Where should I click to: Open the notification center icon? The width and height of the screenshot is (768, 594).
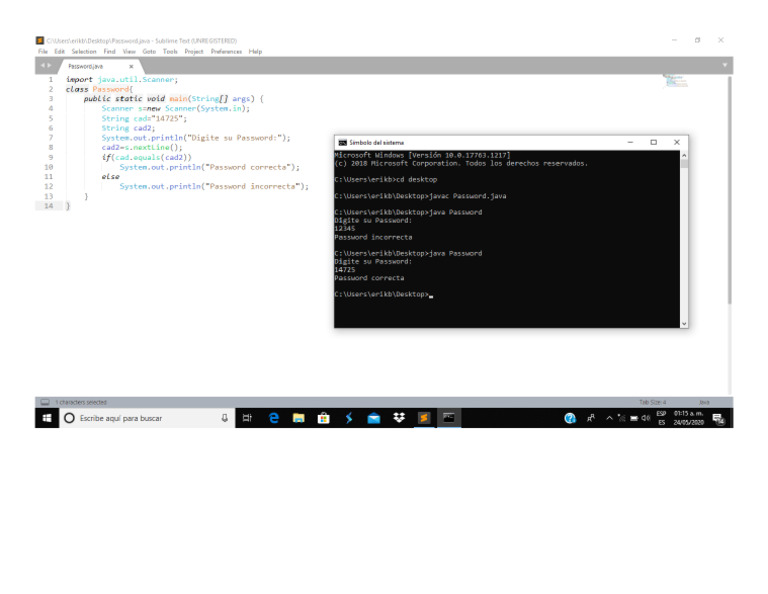point(717,418)
